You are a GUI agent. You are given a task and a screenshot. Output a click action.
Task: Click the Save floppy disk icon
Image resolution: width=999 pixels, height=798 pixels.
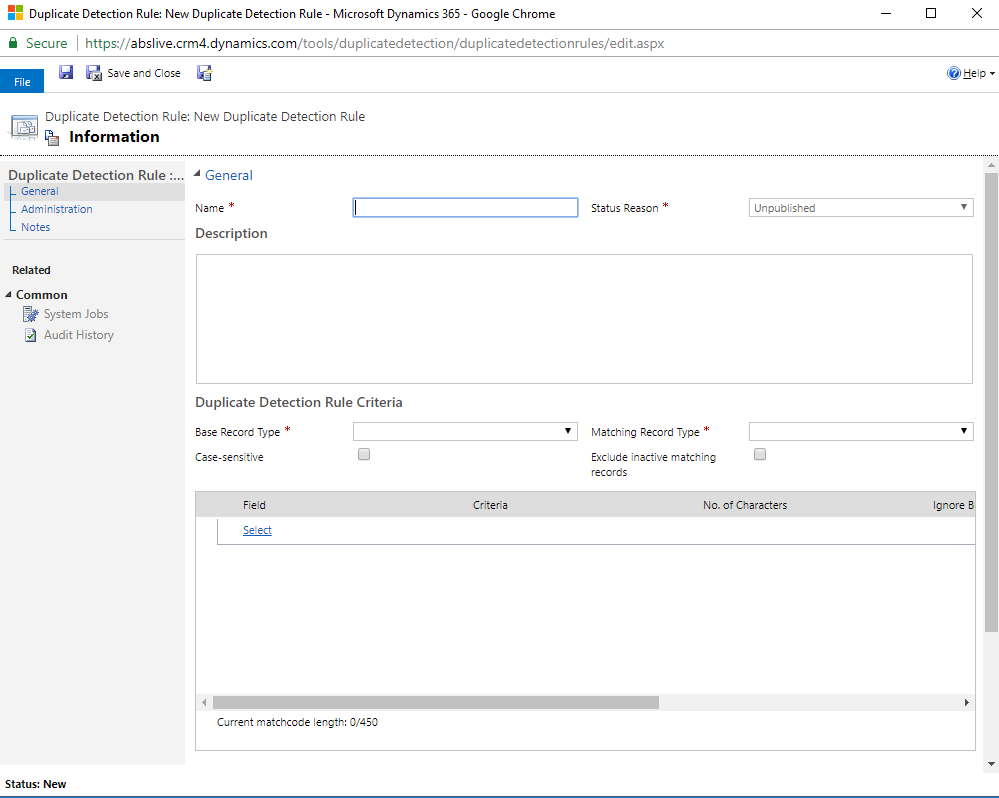coord(66,73)
